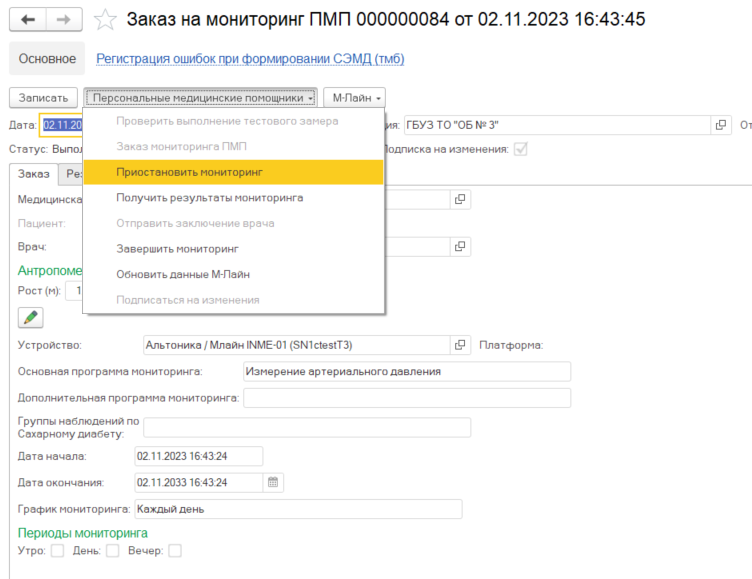This screenshot has height=579, width=752.
Task: Collapse Персональные медицинские помощники dropdown
Action: (x=203, y=98)
